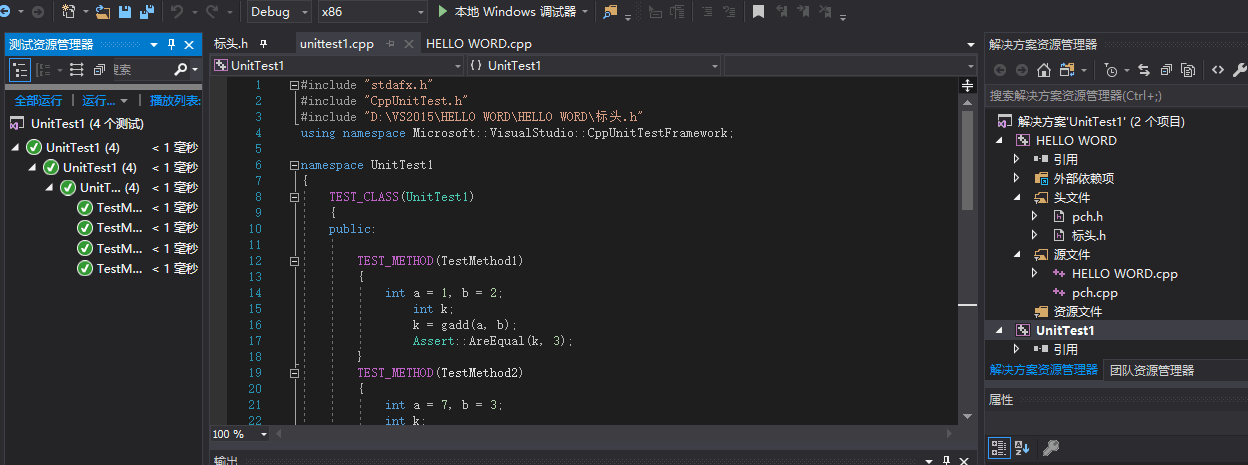The height and width of the screenshot is (465, 1248).
Task: Click 全部运行 to run all tests
Action: tap(39, 101)
